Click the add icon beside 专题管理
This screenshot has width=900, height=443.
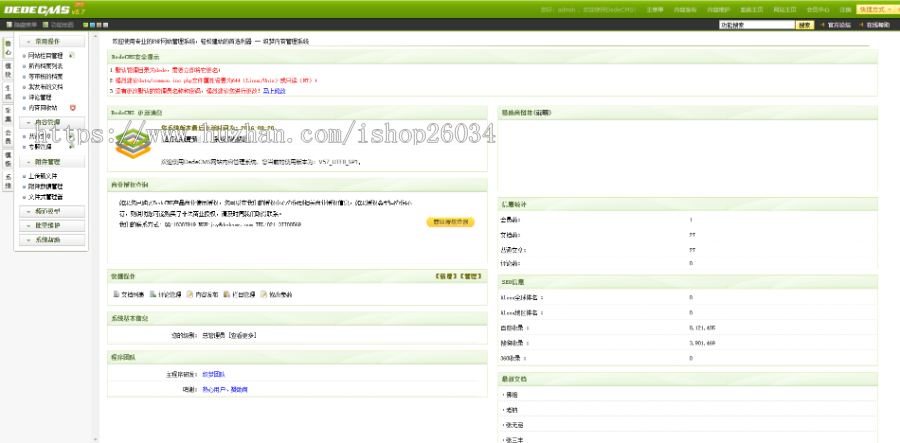[71, 146]
